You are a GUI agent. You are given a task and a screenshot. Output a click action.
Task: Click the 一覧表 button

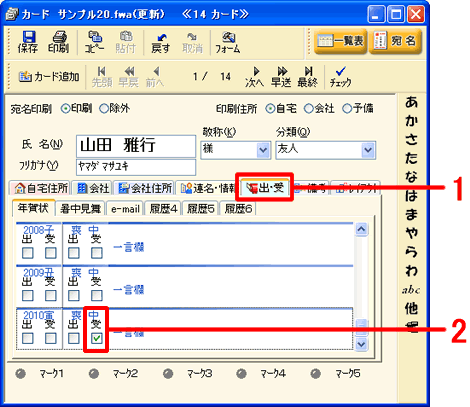click(340, 41)
